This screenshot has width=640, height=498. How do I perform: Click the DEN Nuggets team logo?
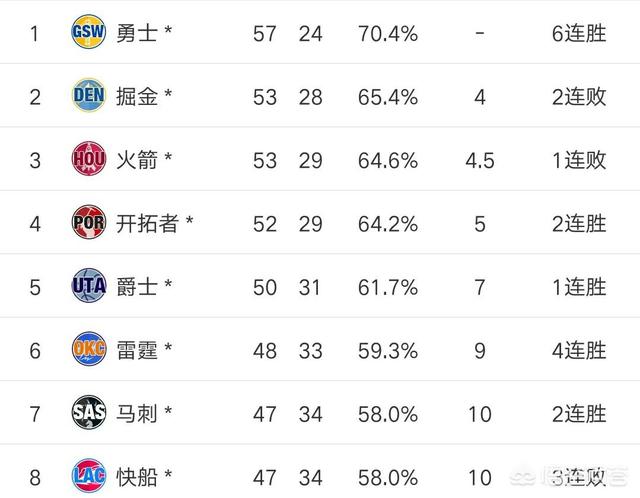89,95
